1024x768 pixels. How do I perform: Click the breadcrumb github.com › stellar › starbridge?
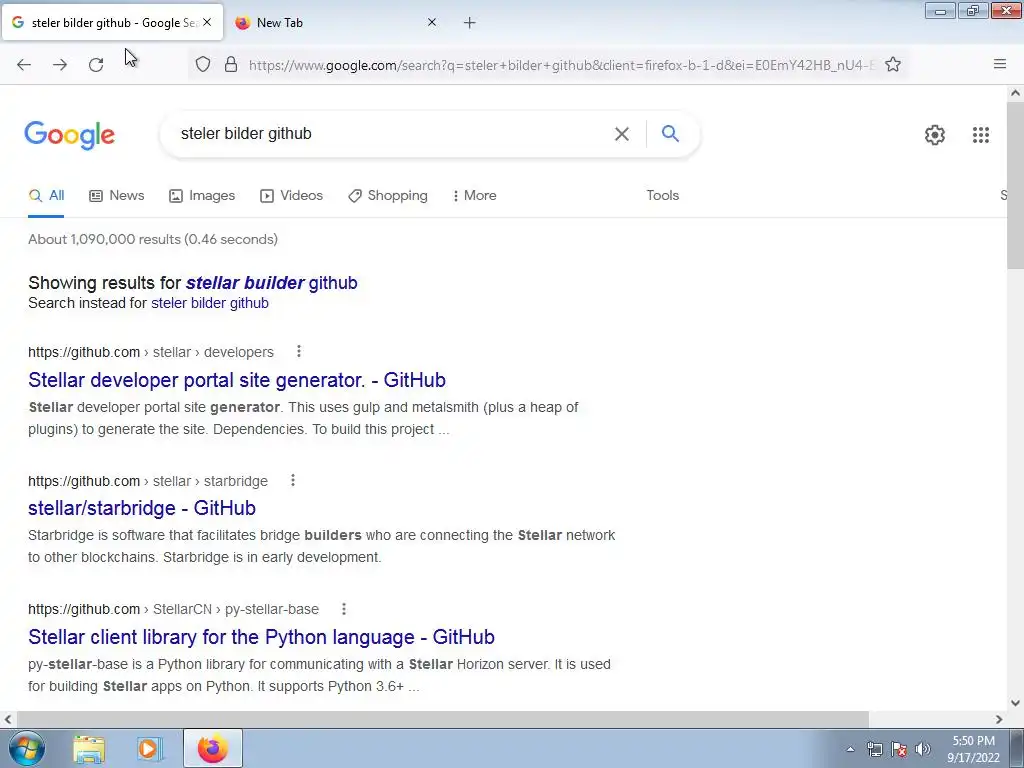pos(148,481)
